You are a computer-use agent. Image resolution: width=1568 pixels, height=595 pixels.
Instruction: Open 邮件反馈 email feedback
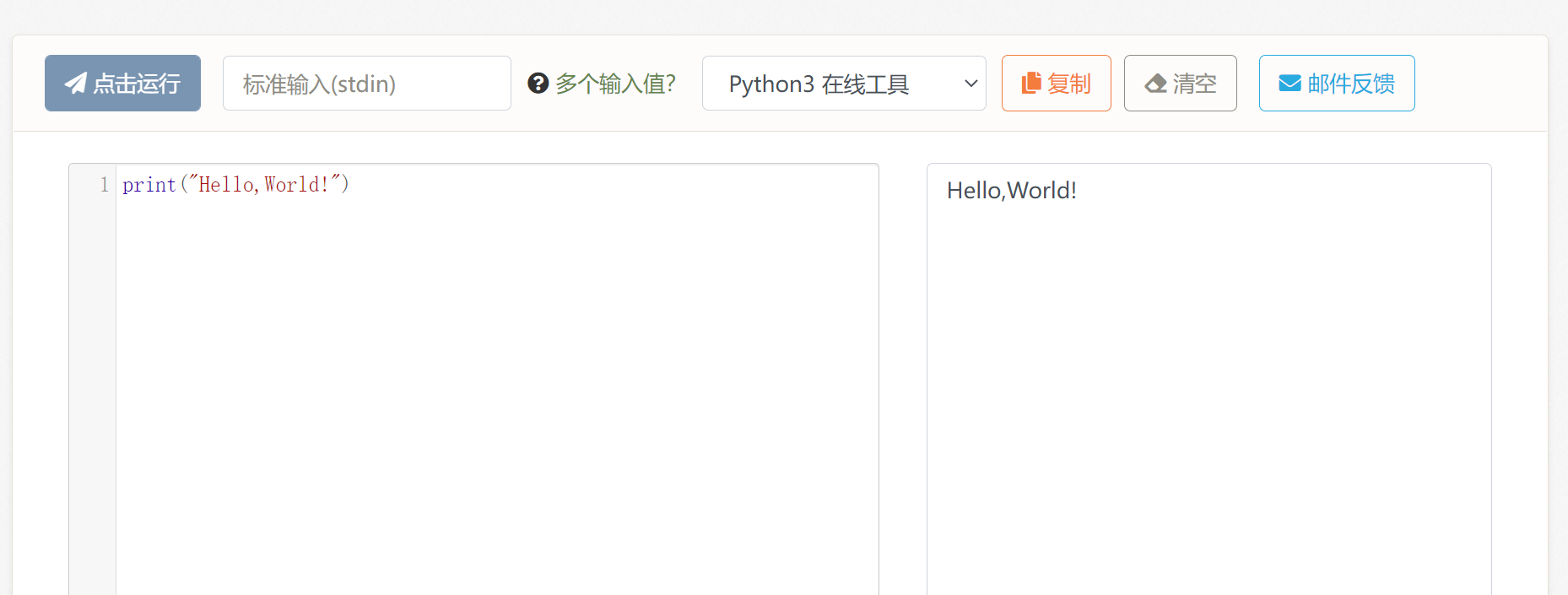tap(1350, 84)
